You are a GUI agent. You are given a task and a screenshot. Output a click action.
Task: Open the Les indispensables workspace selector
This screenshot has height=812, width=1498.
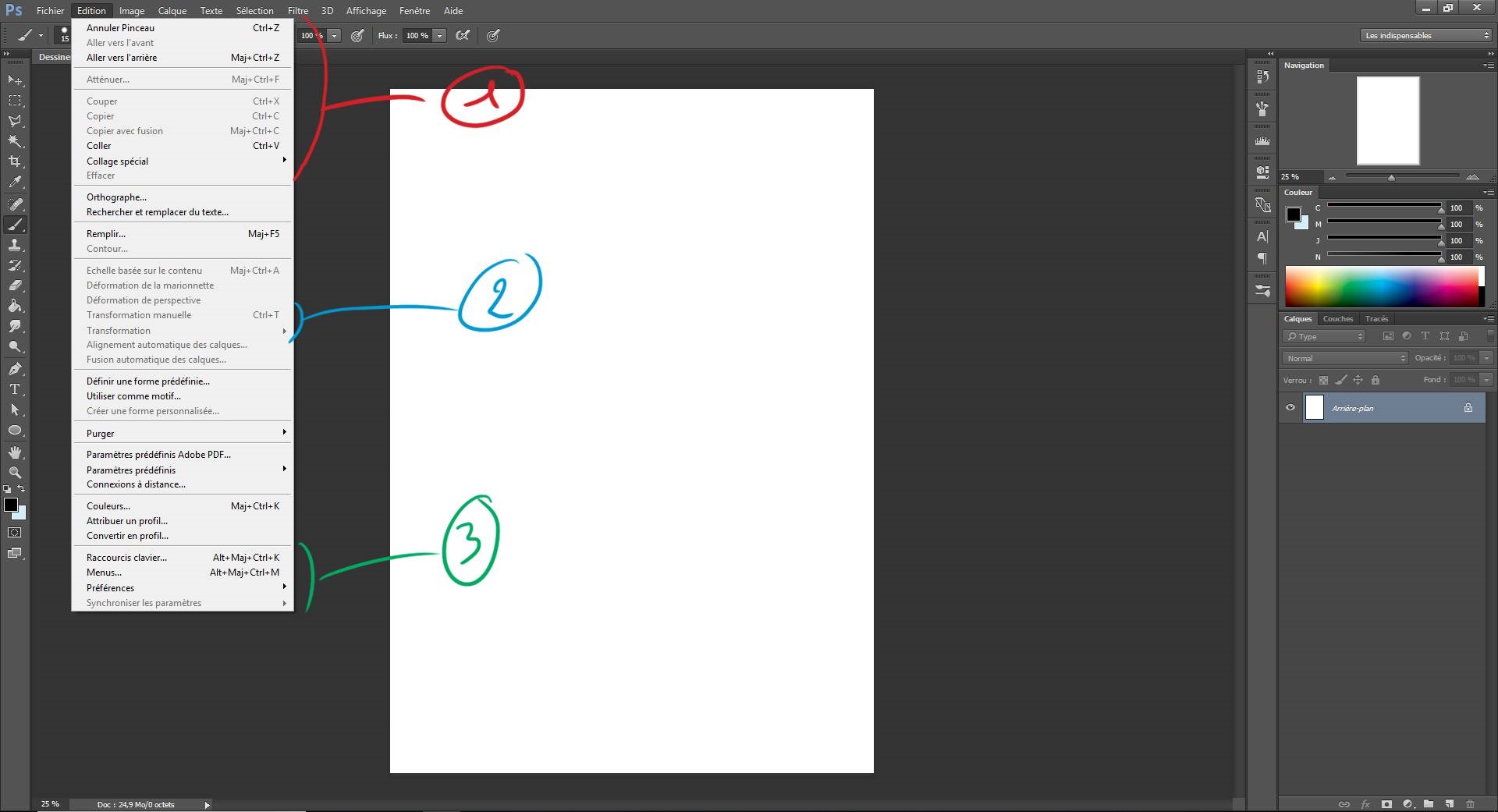pos(1425,35)
